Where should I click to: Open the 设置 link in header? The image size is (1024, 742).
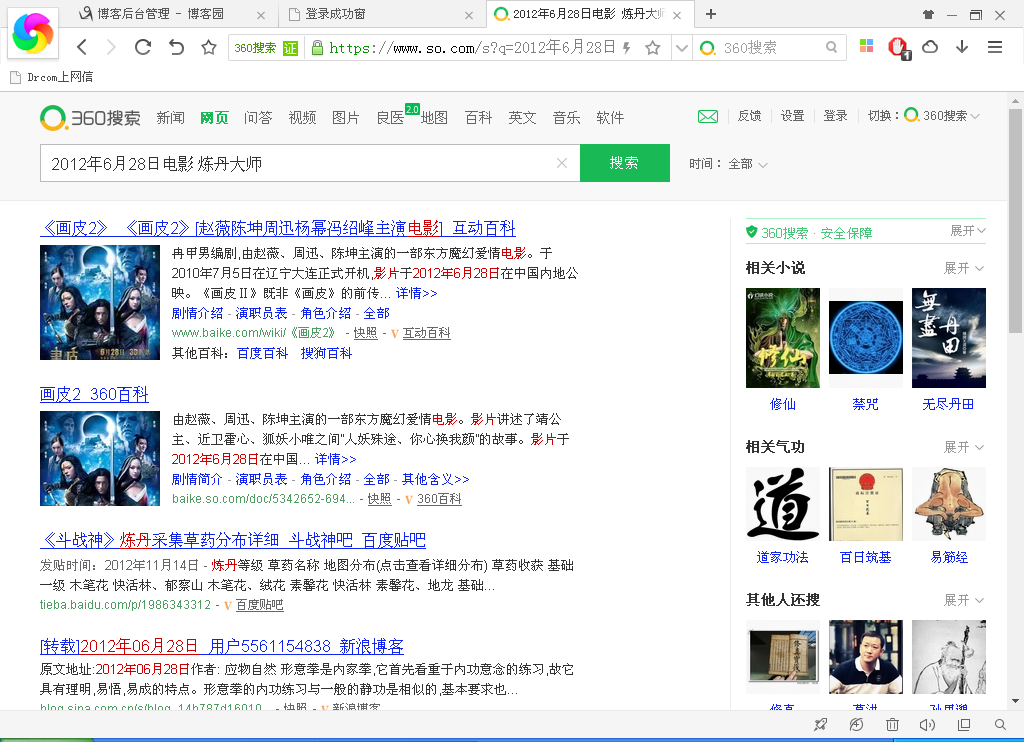[x=792, y=116]
